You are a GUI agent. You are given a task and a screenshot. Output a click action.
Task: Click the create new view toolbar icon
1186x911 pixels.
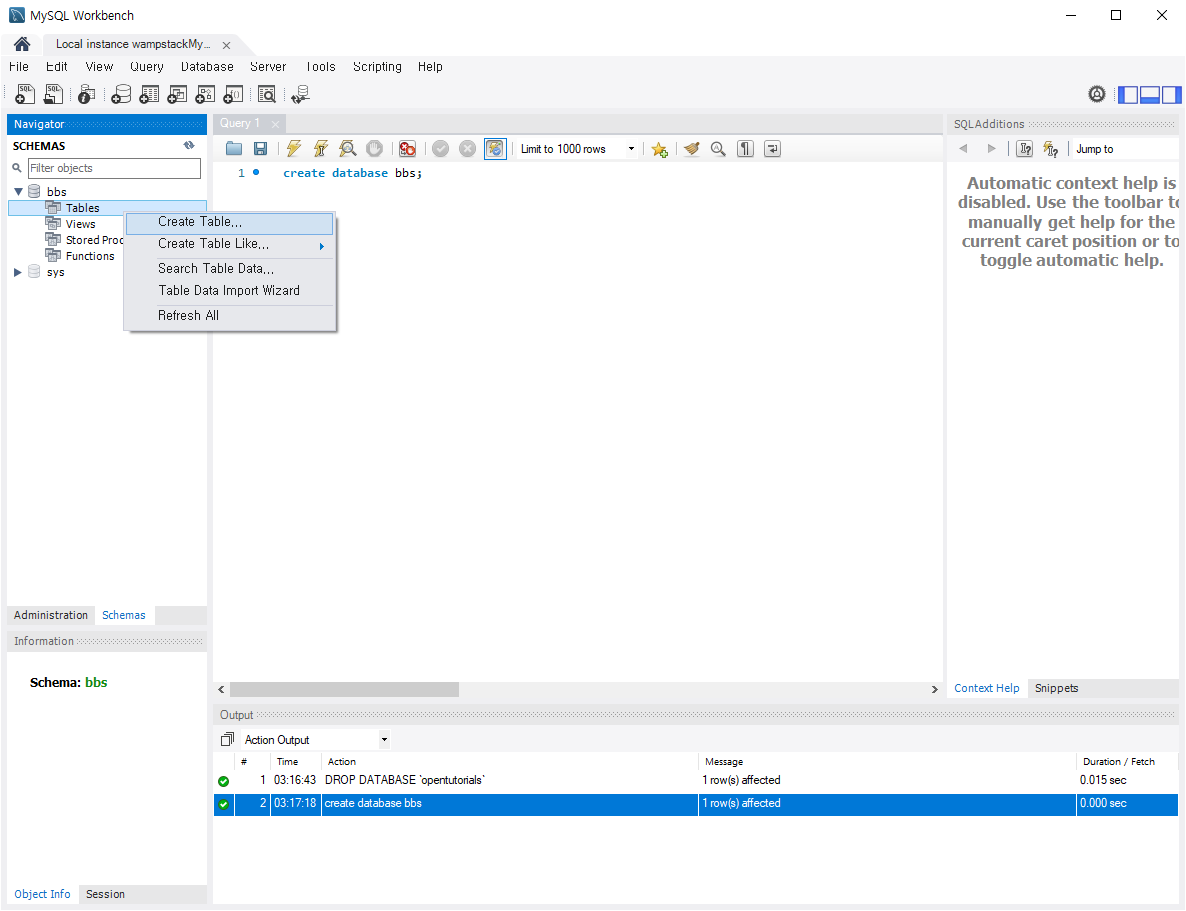point(177,94)
